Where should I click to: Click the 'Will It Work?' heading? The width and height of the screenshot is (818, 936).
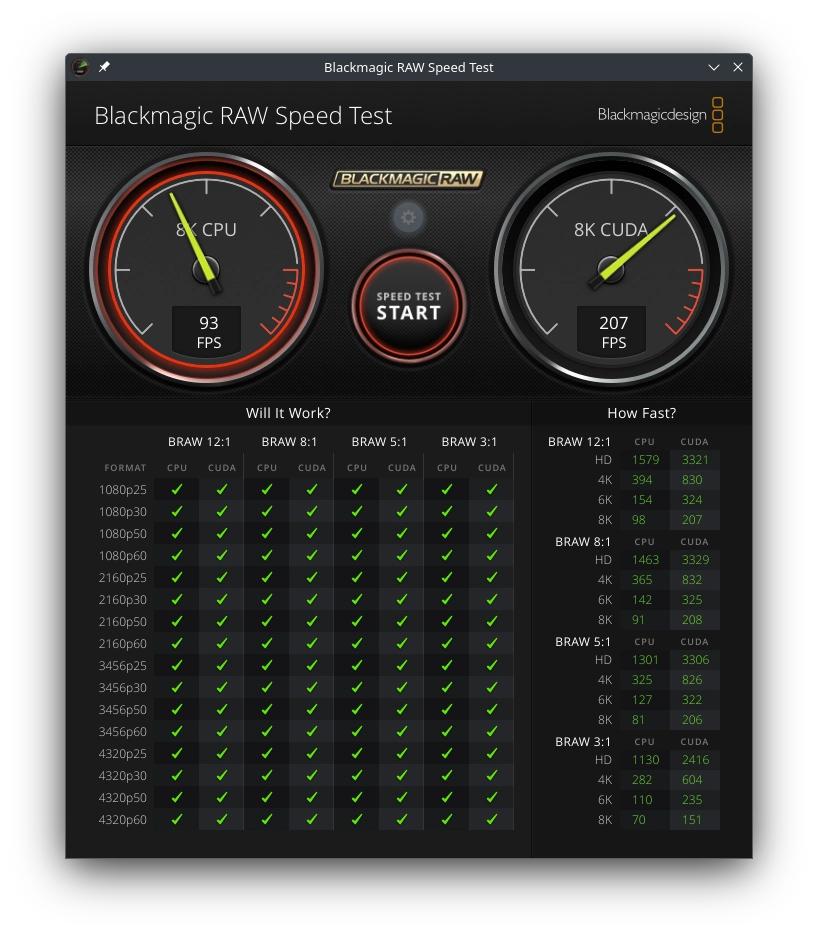(x=288, y=413)
